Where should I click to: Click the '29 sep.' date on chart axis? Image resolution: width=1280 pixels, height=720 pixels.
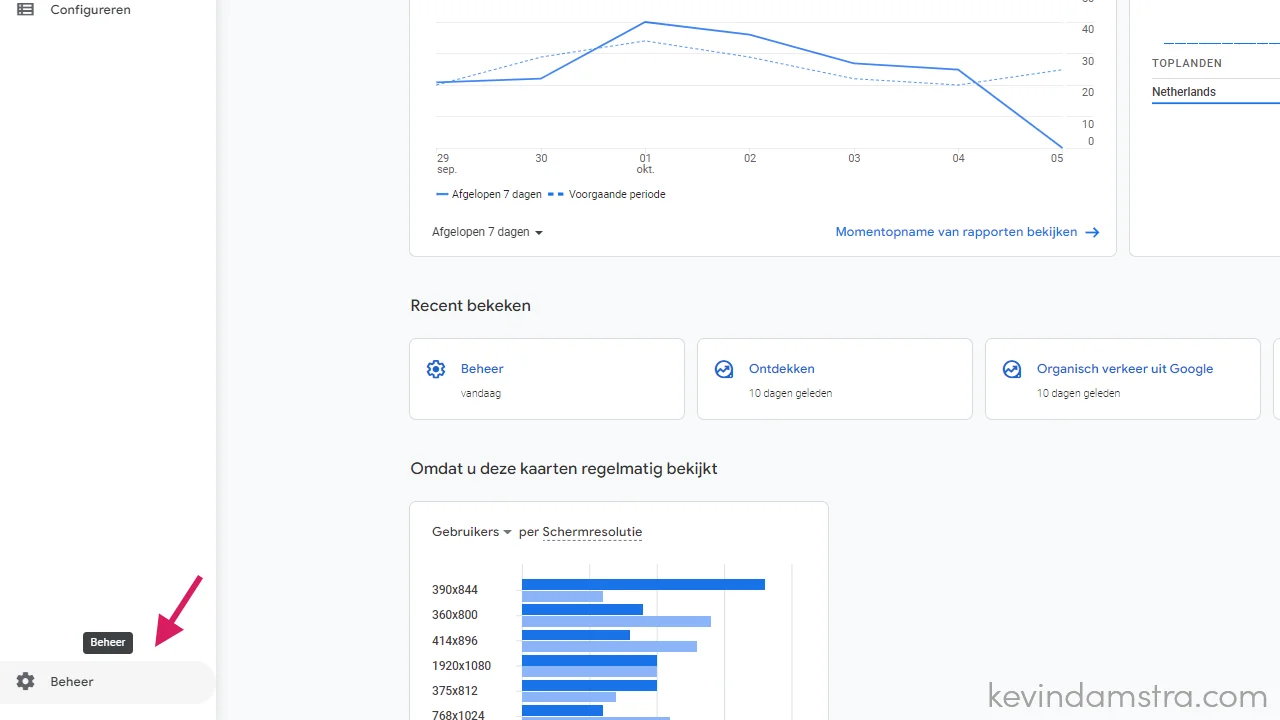pos(446,164)
